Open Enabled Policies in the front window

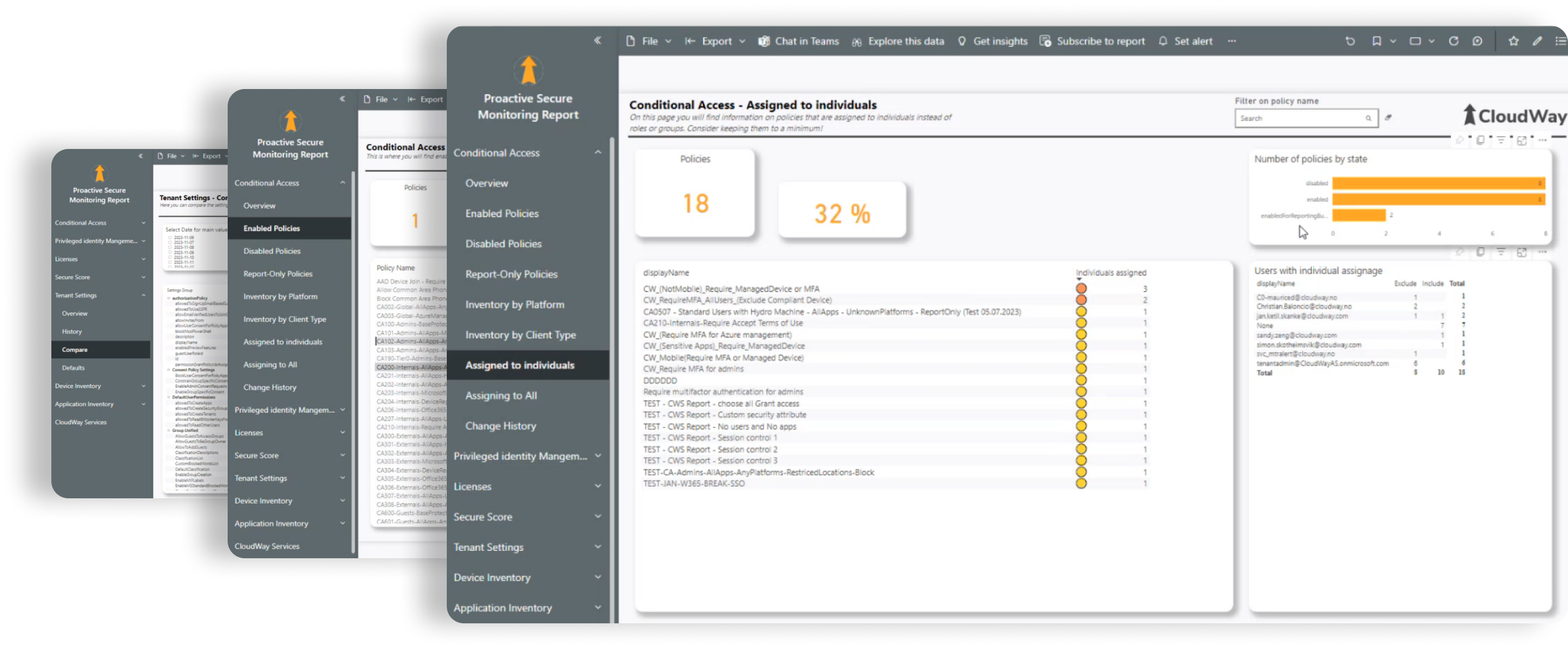[502, 213]
